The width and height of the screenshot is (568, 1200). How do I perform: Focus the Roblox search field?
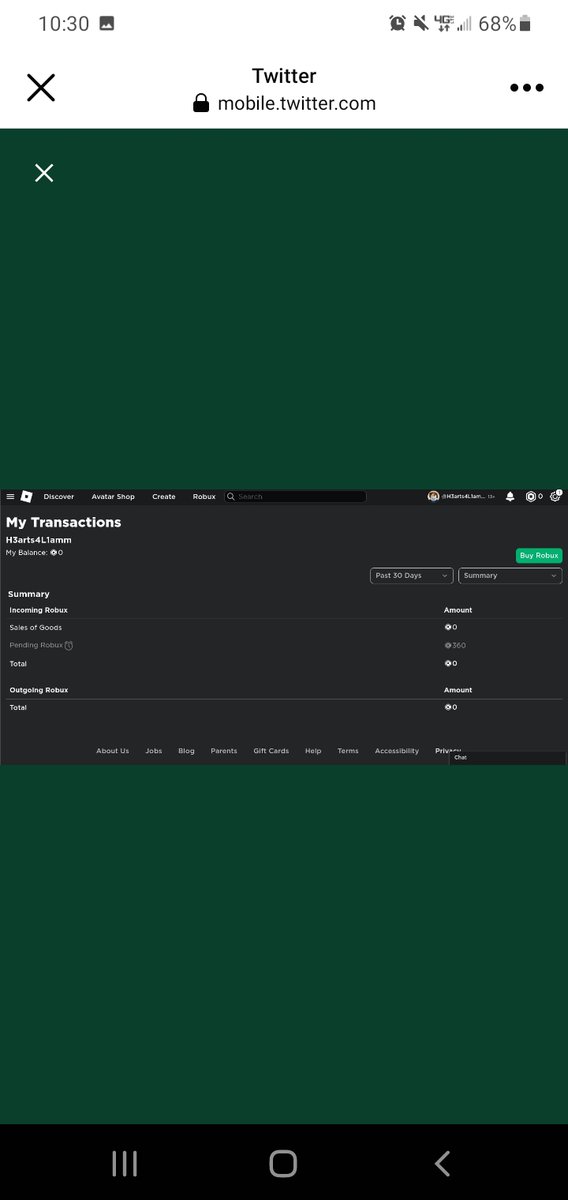pos(295,497)
